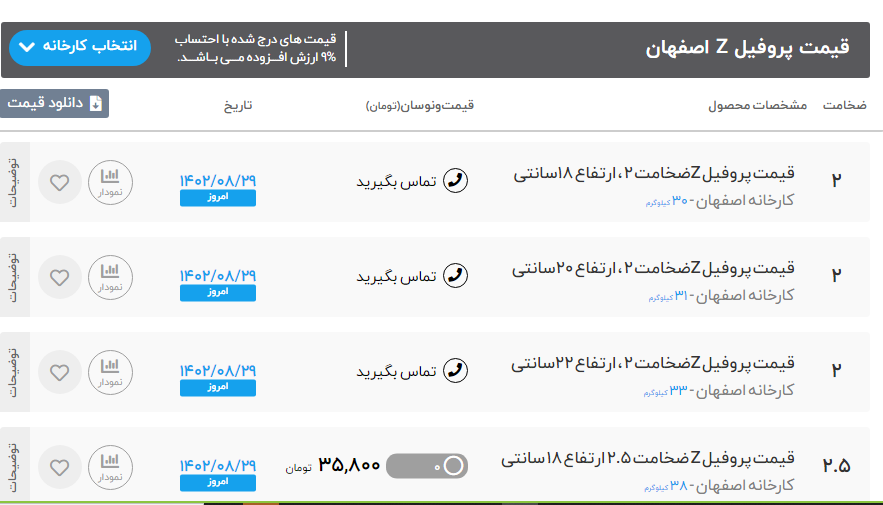
Task: Click the heart icon in the 22 cm profile row
Action: pyautogui.click(x=59, y=372)
